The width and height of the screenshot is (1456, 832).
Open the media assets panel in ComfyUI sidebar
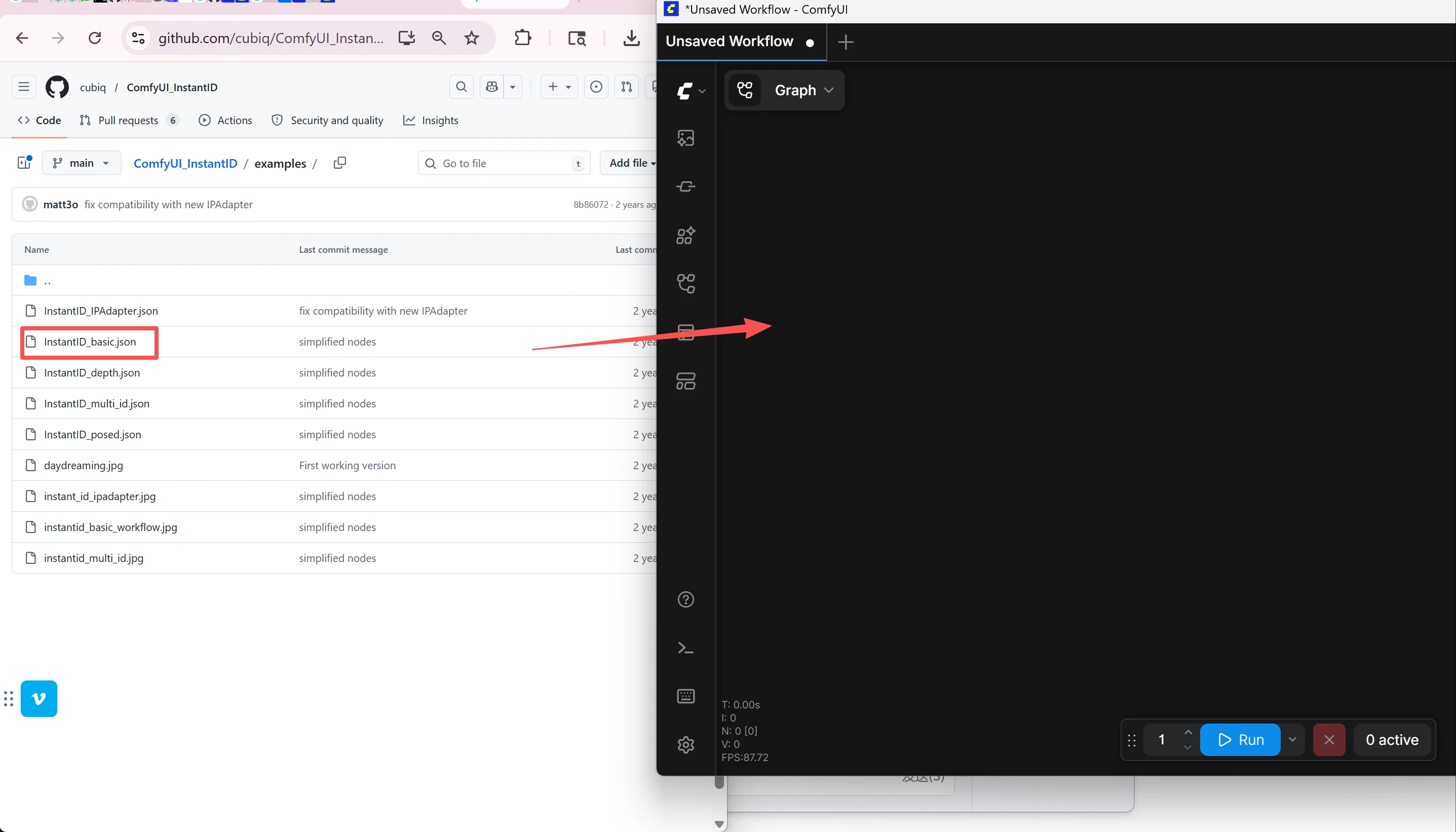[685, 137]
